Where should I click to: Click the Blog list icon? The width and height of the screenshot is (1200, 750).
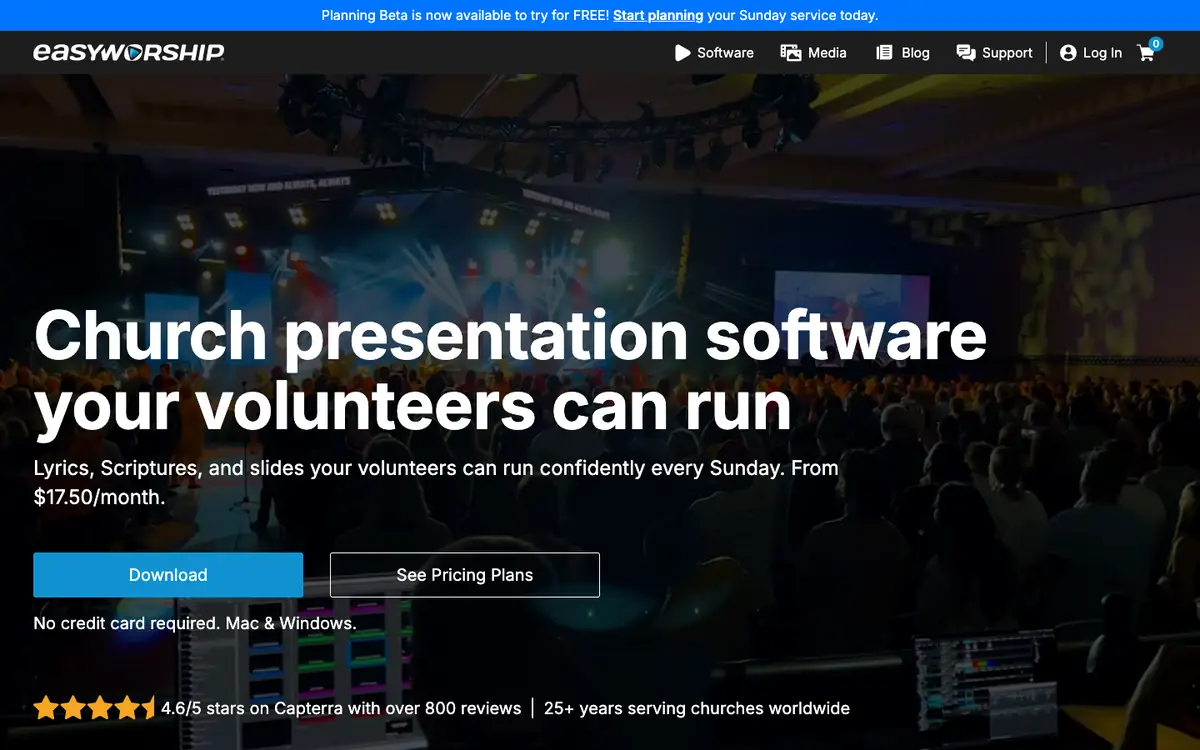884,53
